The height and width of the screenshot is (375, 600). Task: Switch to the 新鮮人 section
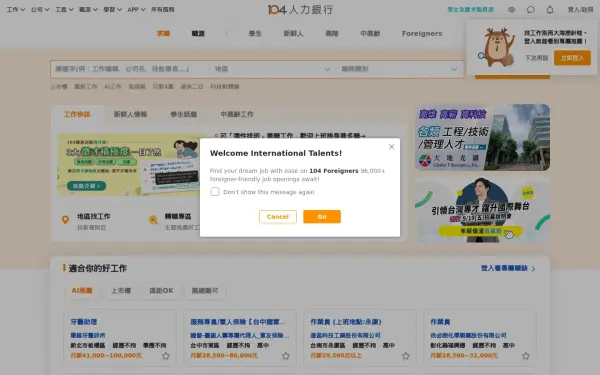(293, 33)
